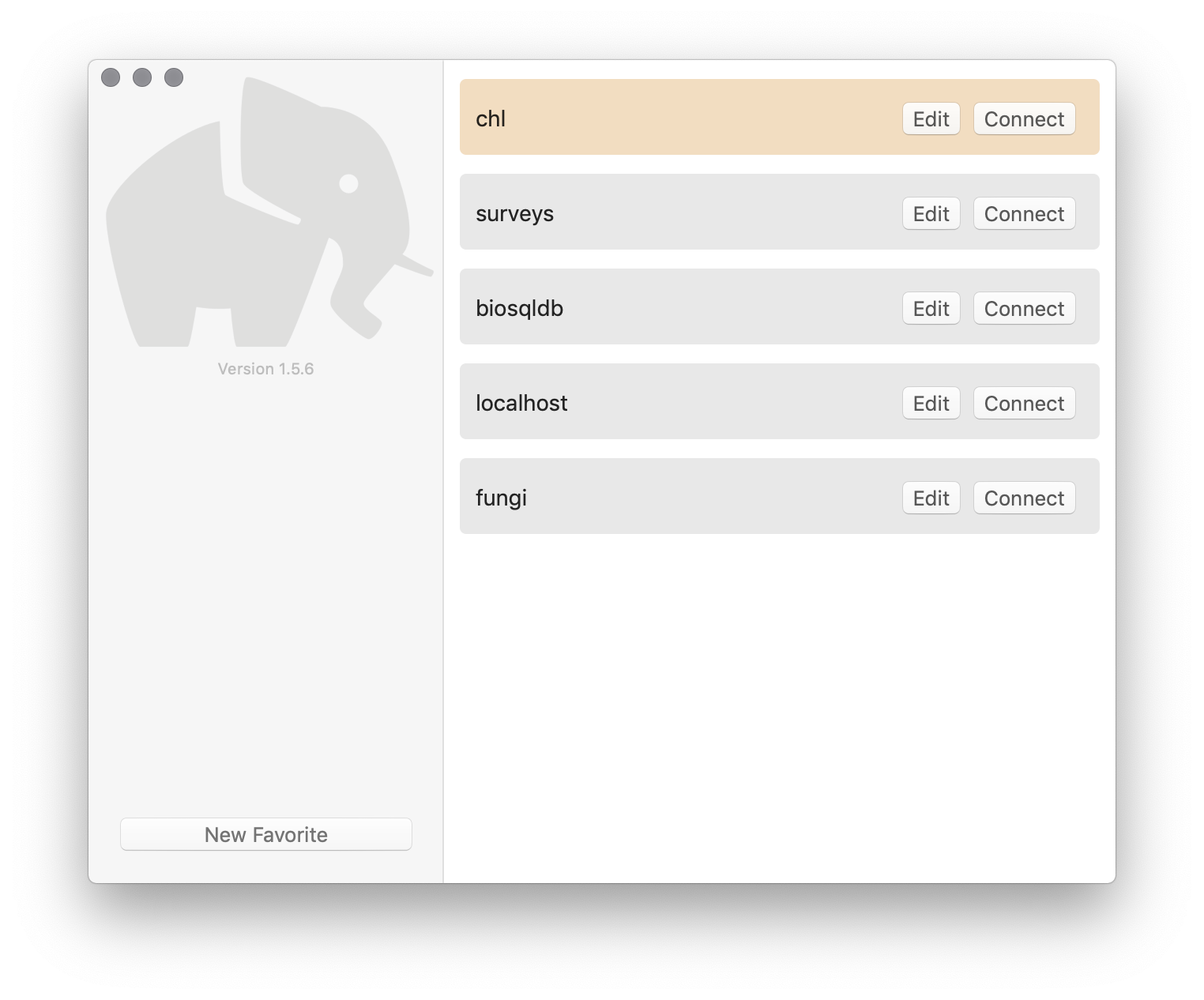
Task: Edit the localhost favorite
Action: tap(931, 403)
